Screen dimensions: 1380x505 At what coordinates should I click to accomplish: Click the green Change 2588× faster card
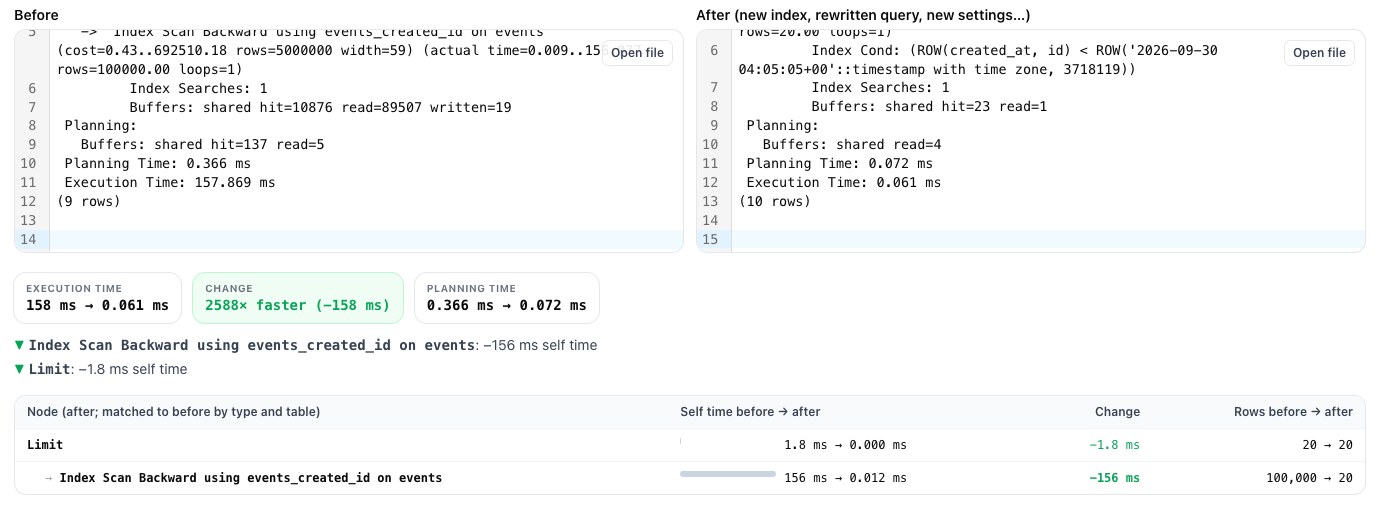[x=297, y=298]
